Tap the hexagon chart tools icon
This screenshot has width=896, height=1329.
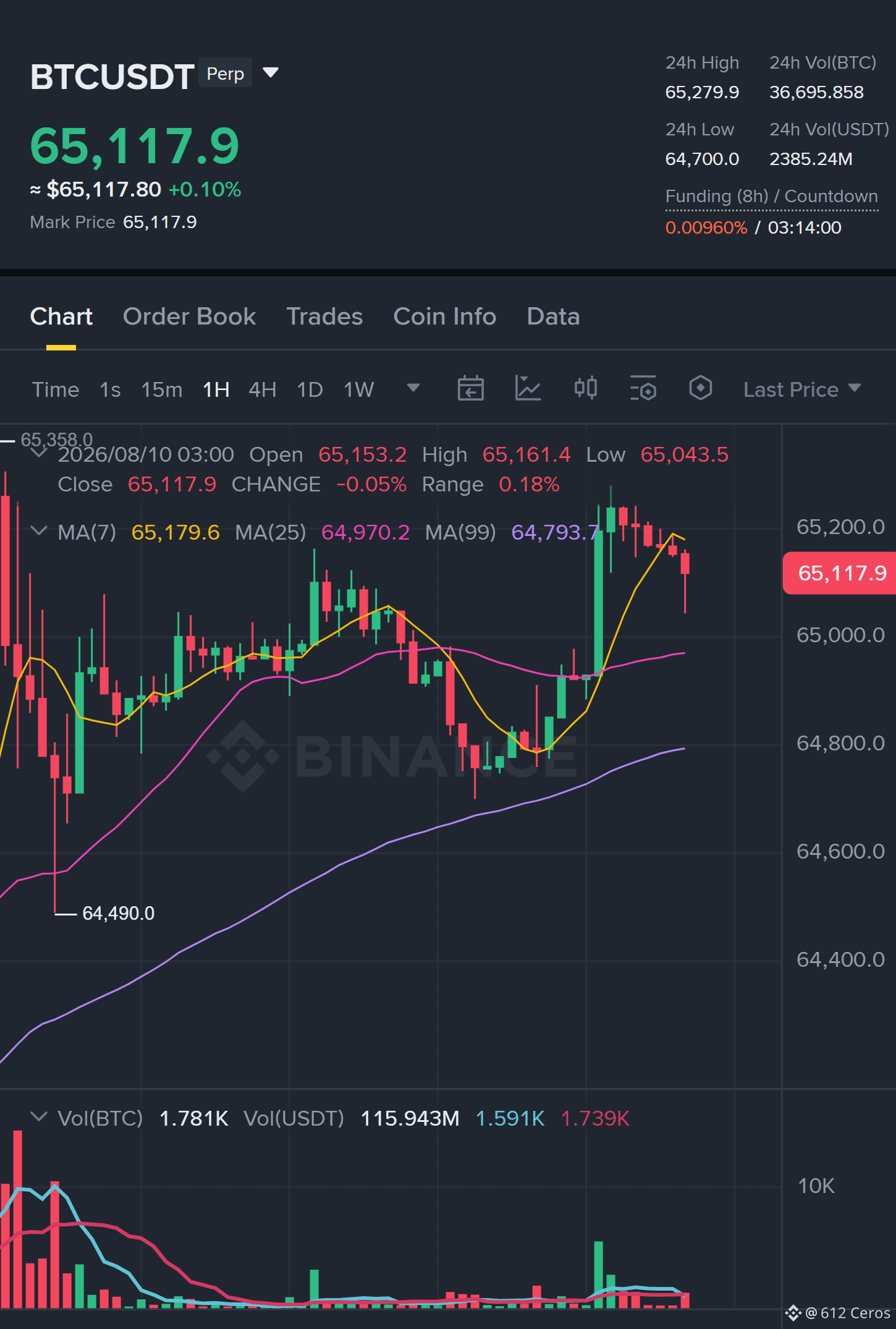pyautogui.click(x=701, y=388)
